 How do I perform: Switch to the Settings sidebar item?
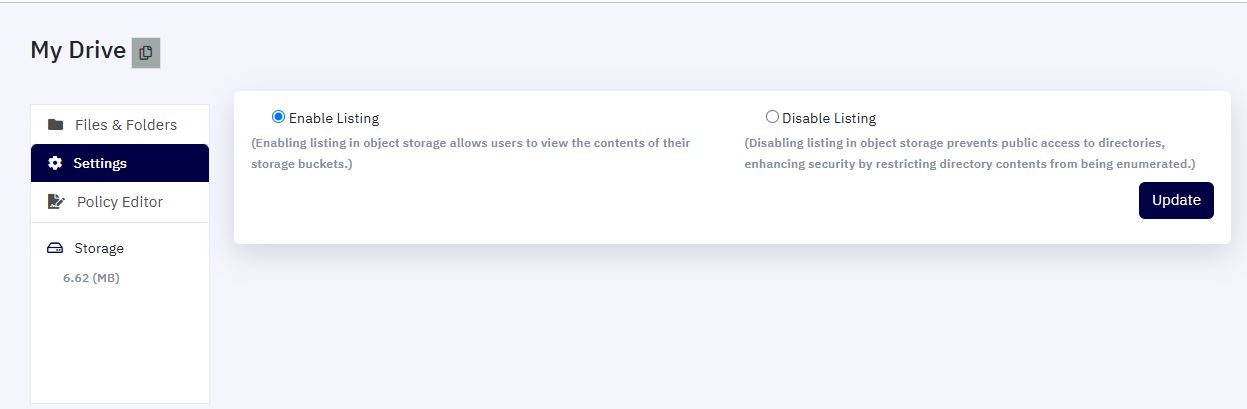pyautogui.click(x=120, y=163)
